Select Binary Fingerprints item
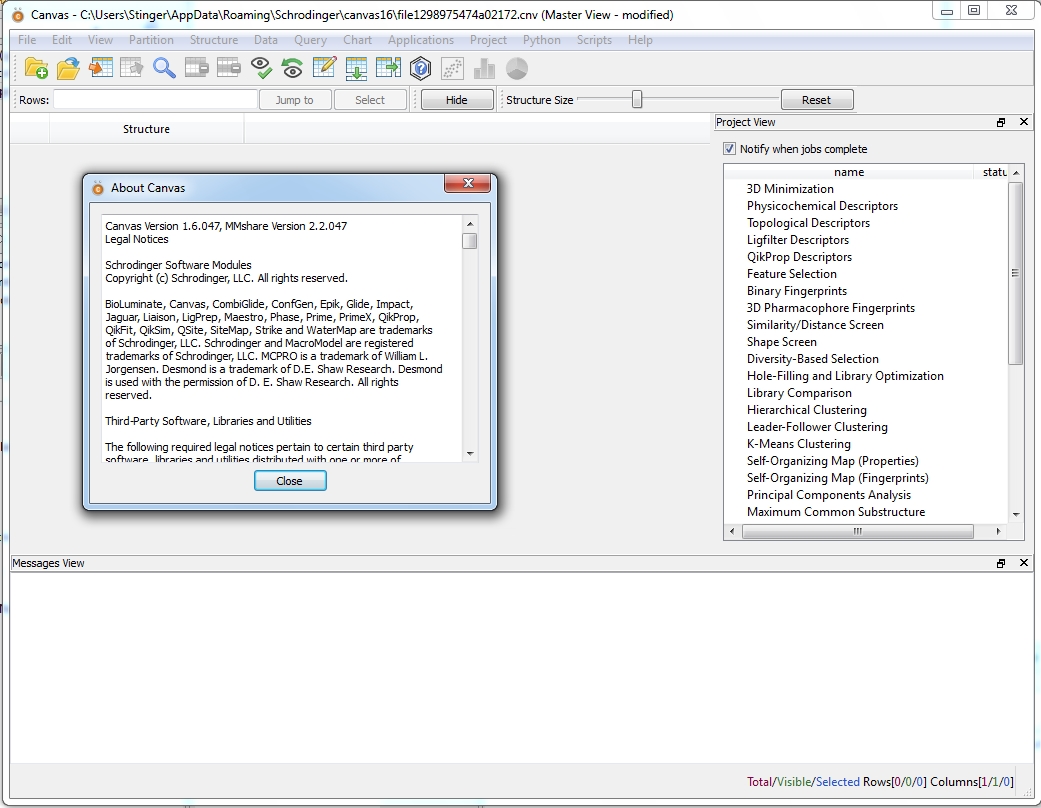Viewport: 1041px width, 808px height. [797, 291]
